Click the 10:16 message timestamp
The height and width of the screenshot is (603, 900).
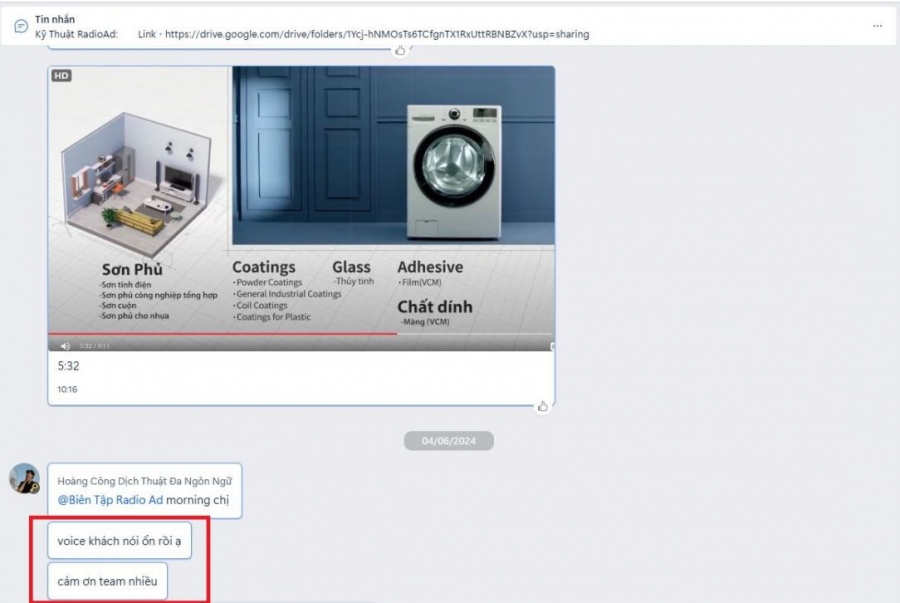(67, 389)
